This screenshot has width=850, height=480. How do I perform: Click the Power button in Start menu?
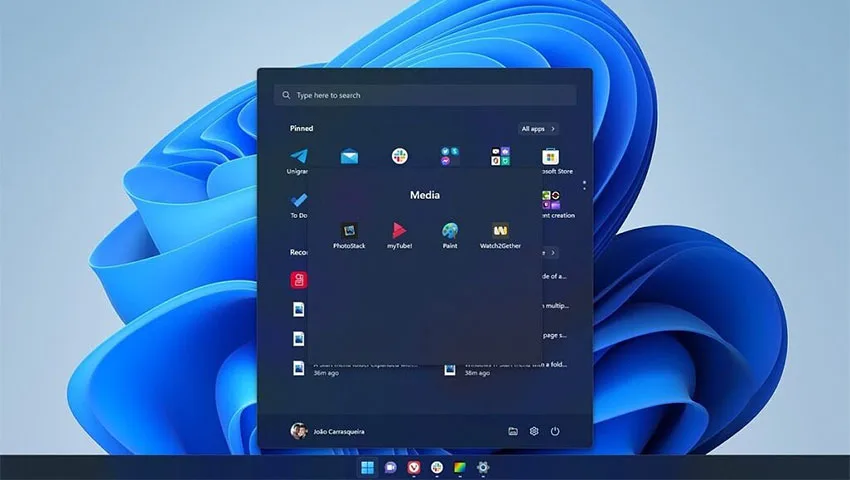click(x=555, y=431)
